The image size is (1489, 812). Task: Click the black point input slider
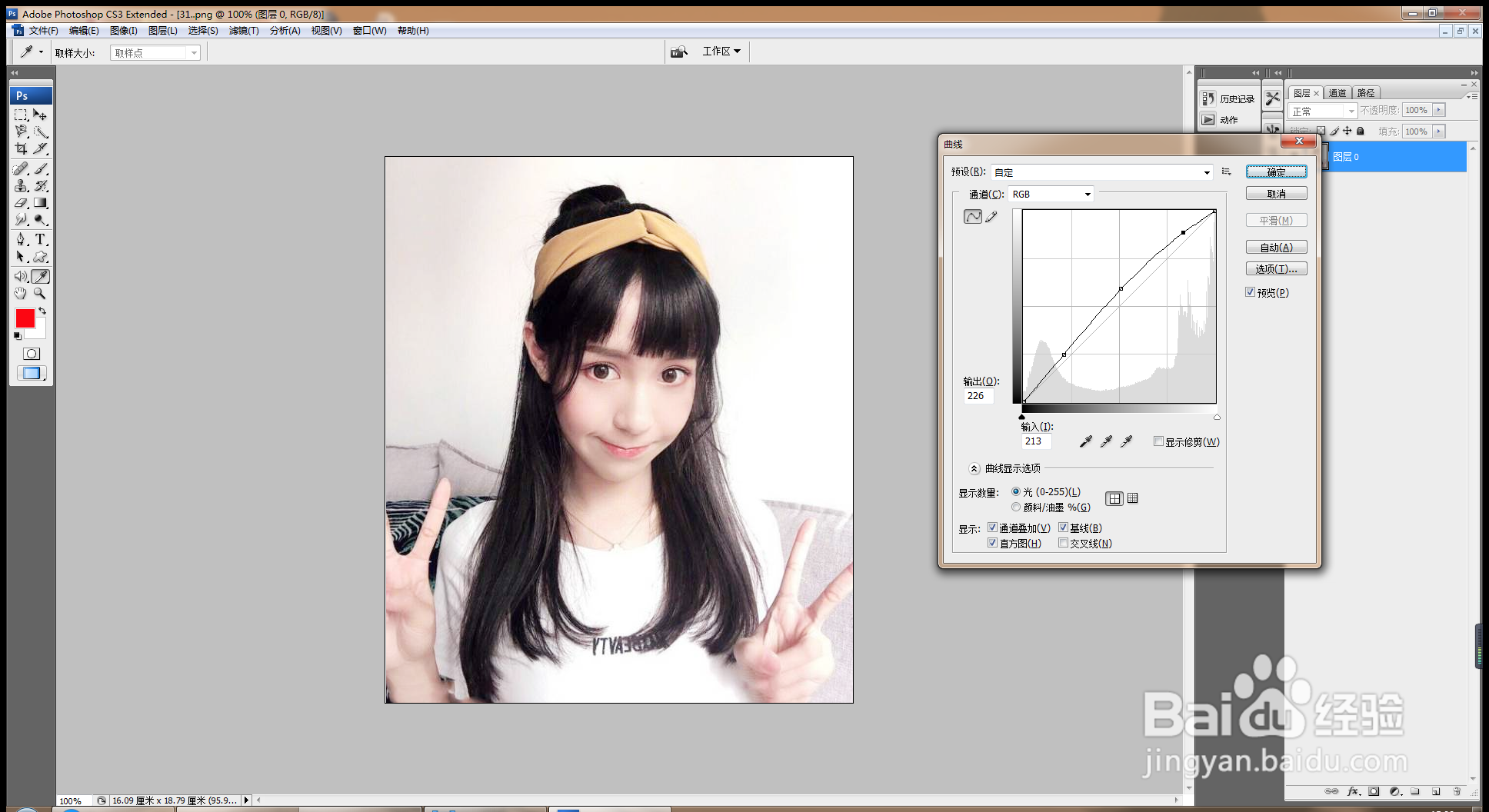coord(1022,417)
